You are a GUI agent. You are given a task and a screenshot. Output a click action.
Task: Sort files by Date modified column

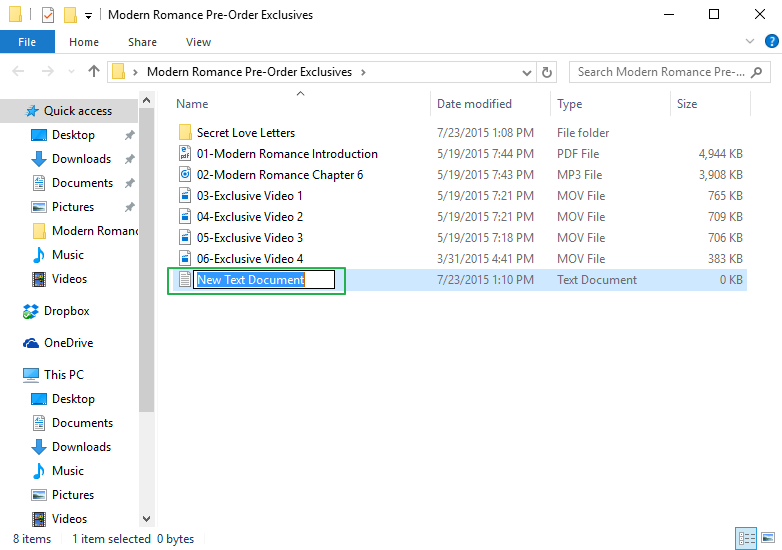coord(474,104)
